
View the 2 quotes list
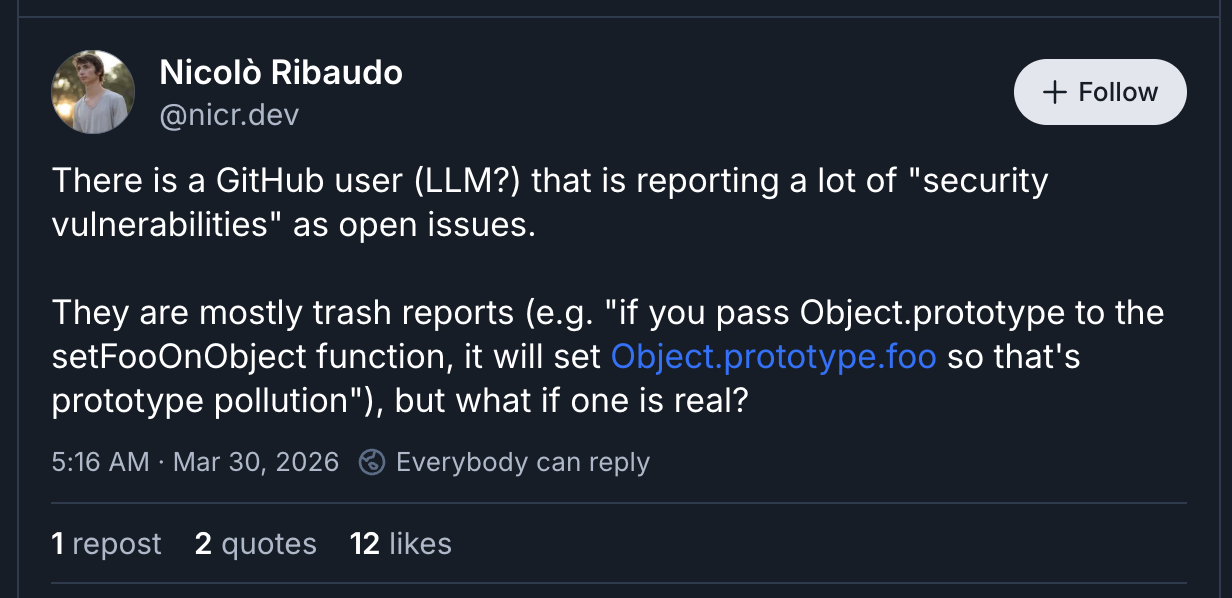point(256,543)
